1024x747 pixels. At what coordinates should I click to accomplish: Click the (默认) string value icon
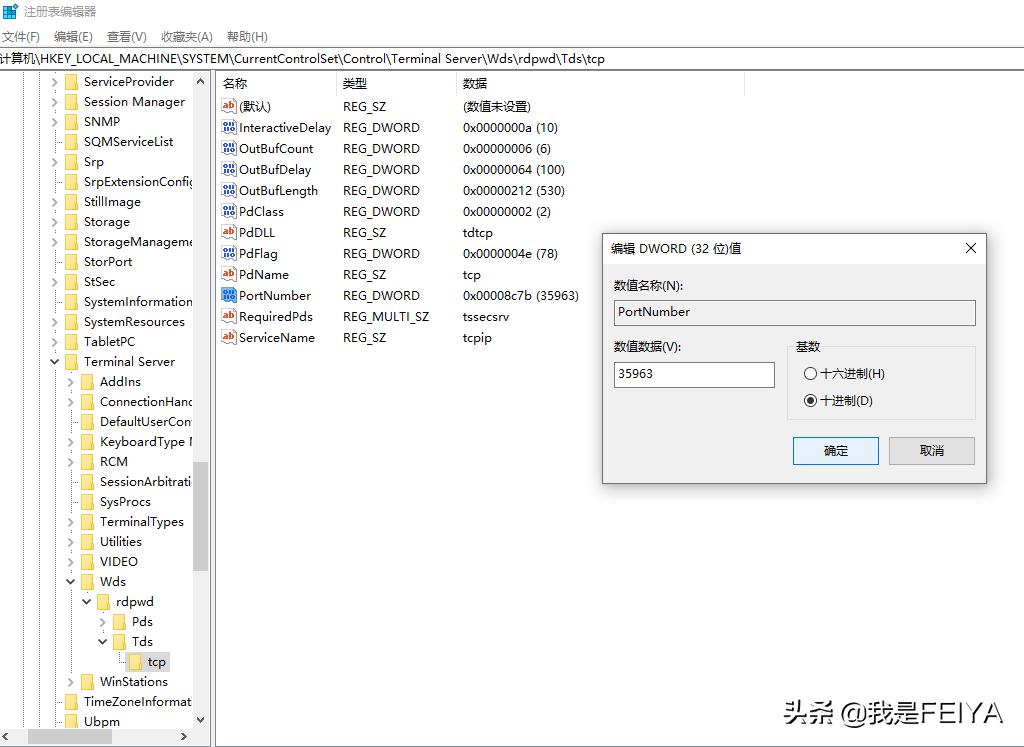pos(229,106)
